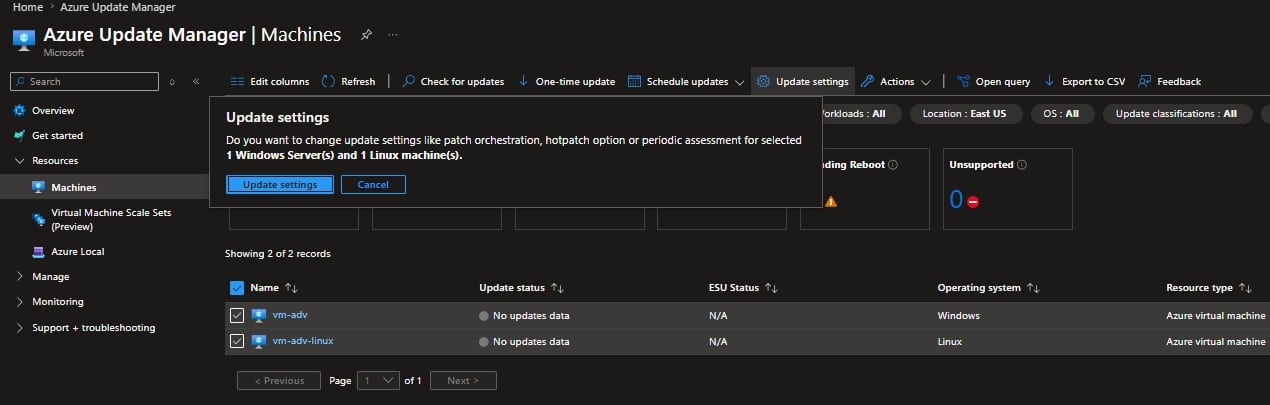Click the Machines monitor icon in sidebar
1270x405 pixels.
[x=38, y=187]
